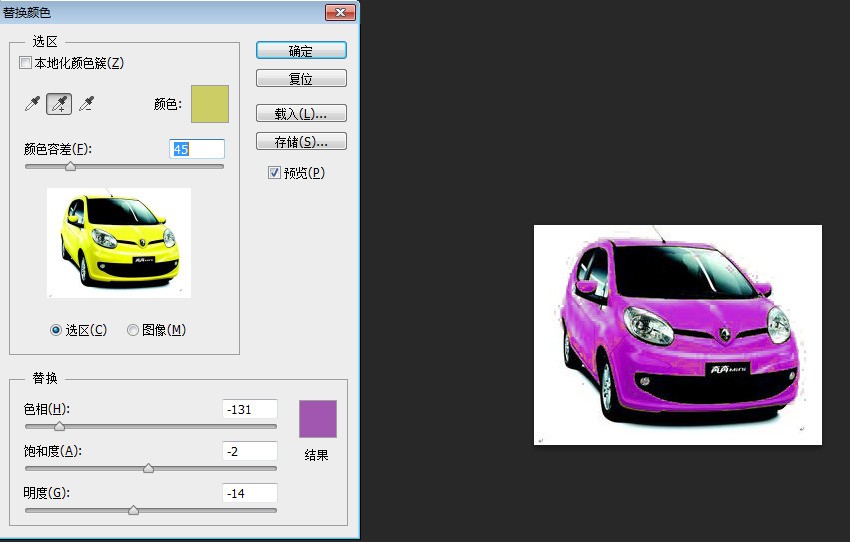Click the yellow car selection preview thumbnail
Image resolution: width=850 pixels, height=542 pixels.
pyautogui.click(x=119, y=242)
